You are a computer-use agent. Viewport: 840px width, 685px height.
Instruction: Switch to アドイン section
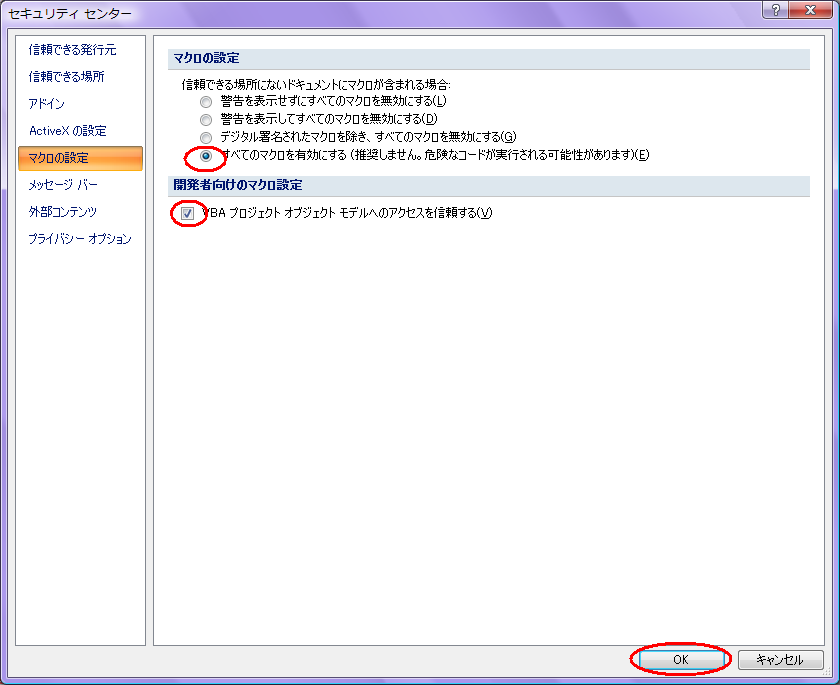[47, 103]
